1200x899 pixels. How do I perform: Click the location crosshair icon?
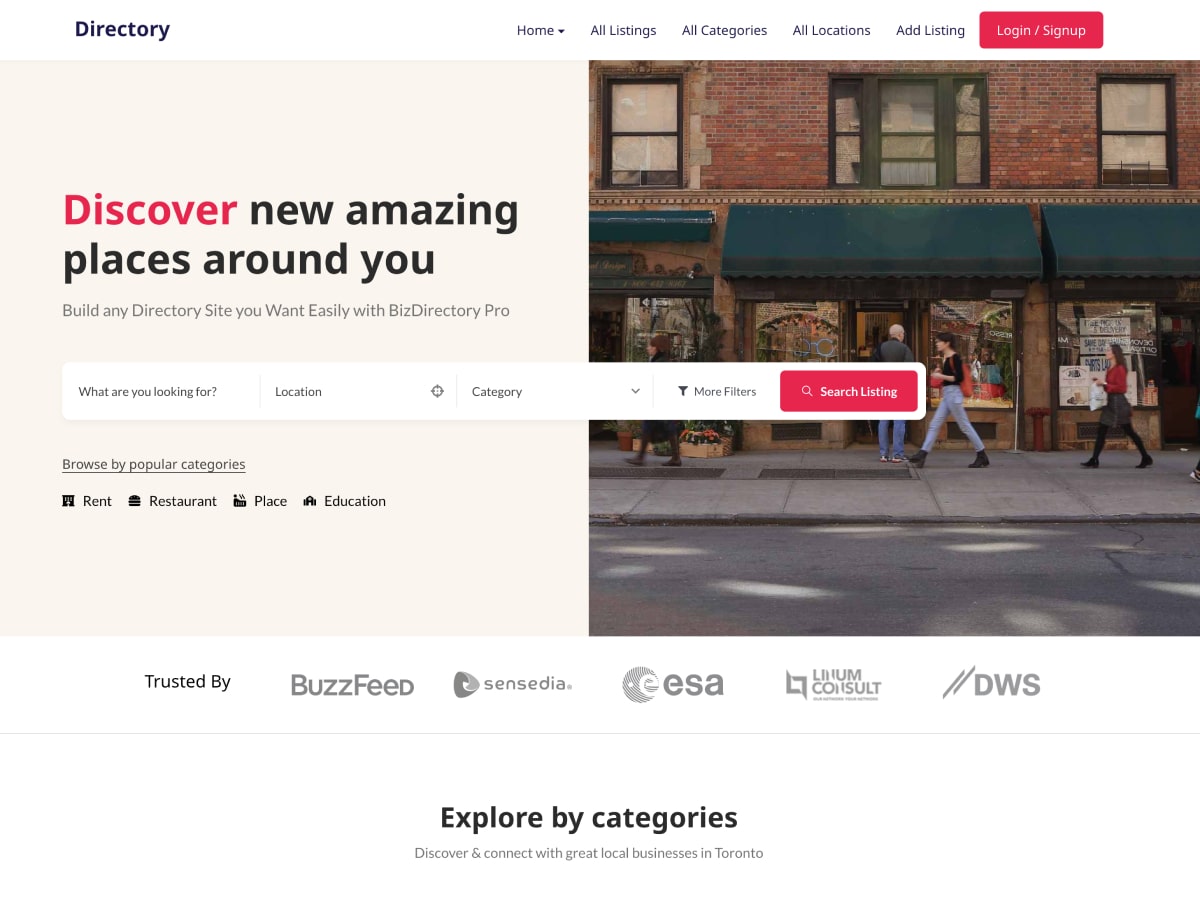pyautogui.click(x=437, y=391)
